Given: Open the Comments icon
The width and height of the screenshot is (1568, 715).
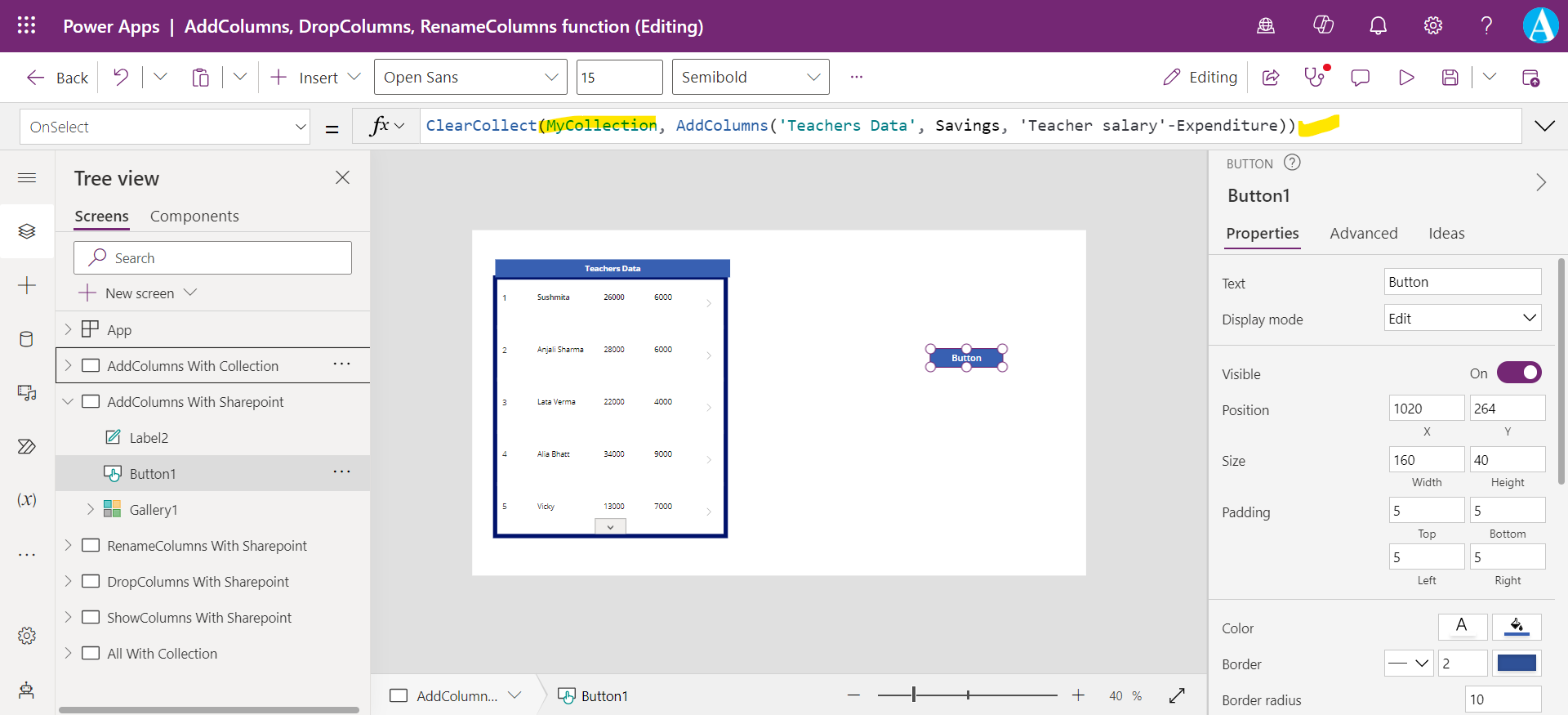Looking at the screenshot, I should click(x=1360, y=78).
